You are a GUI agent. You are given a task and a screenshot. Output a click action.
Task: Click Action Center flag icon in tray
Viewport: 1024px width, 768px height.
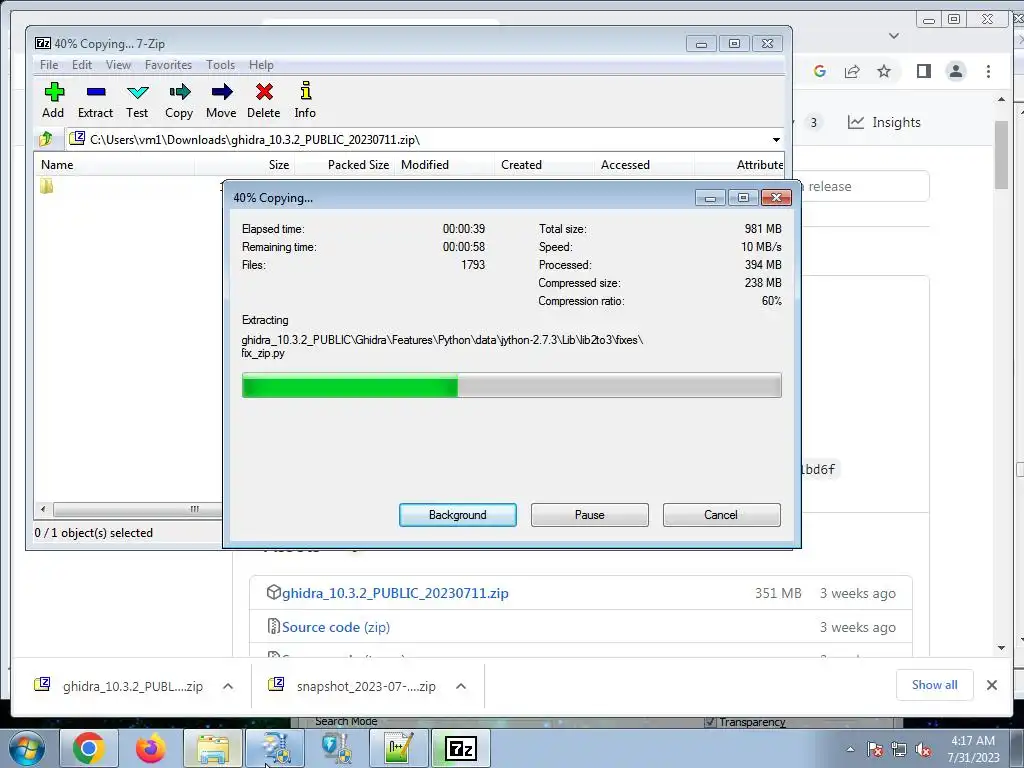coord(875,749)
